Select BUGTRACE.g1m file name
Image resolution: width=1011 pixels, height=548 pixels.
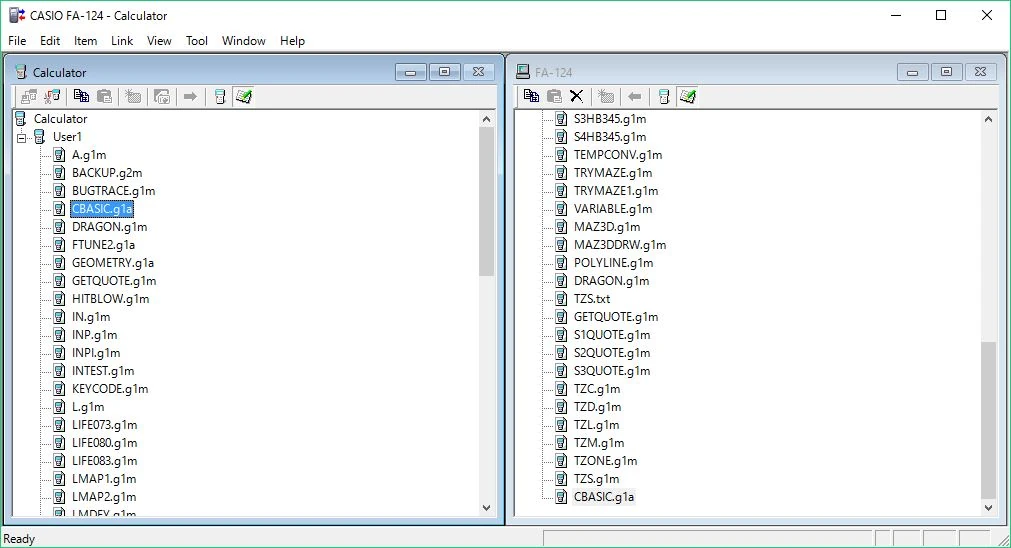(x=113, y=191)
